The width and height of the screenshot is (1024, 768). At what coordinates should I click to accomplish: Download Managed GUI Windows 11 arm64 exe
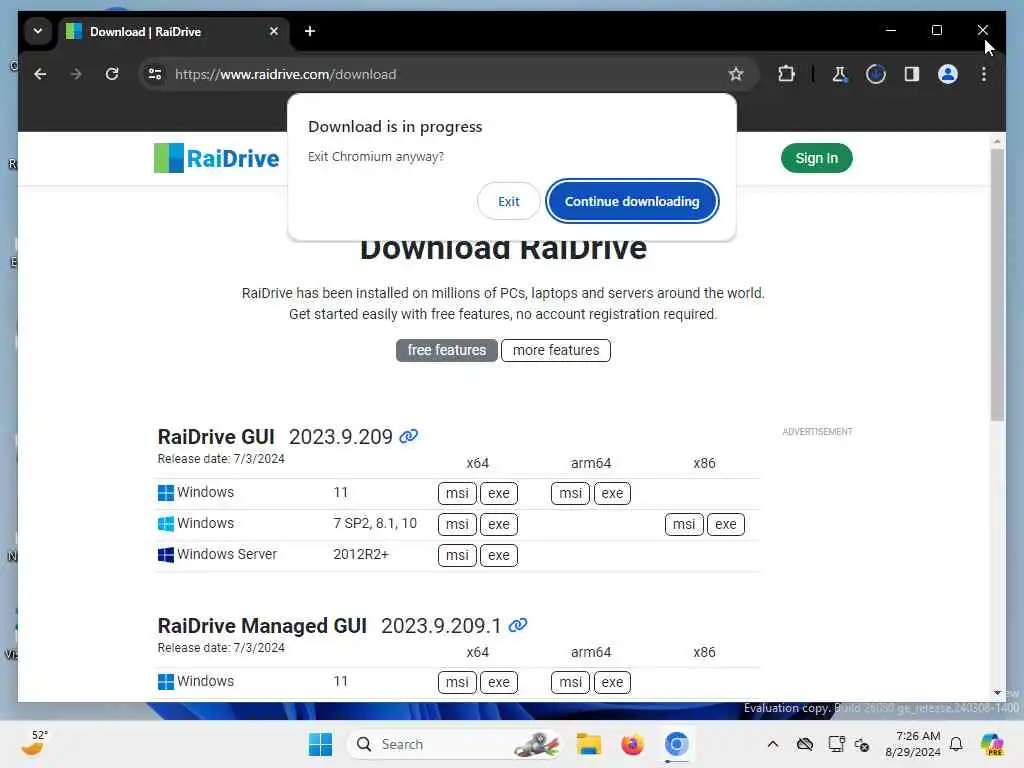click(612, 682)
